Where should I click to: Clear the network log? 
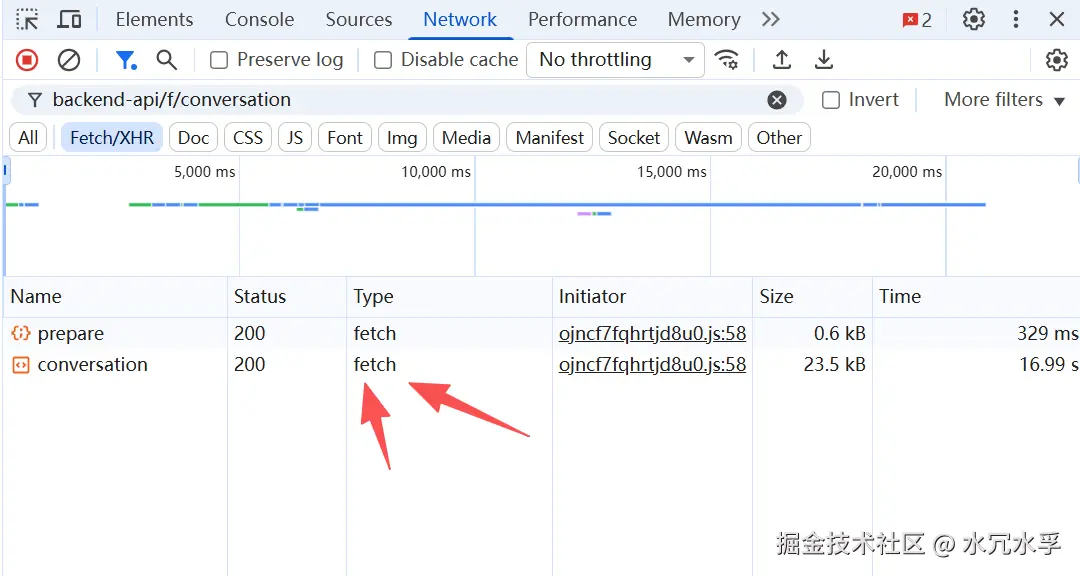[69, 60]
